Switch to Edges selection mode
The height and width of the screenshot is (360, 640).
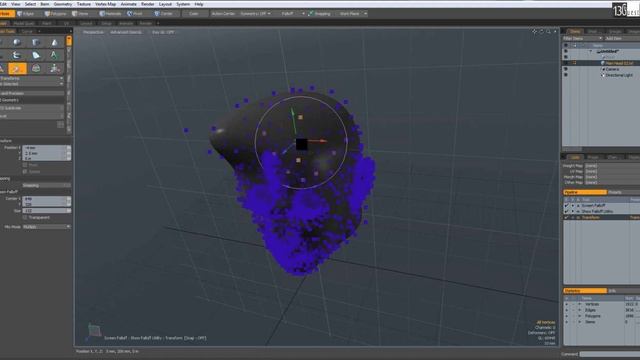tap(27, 13)
